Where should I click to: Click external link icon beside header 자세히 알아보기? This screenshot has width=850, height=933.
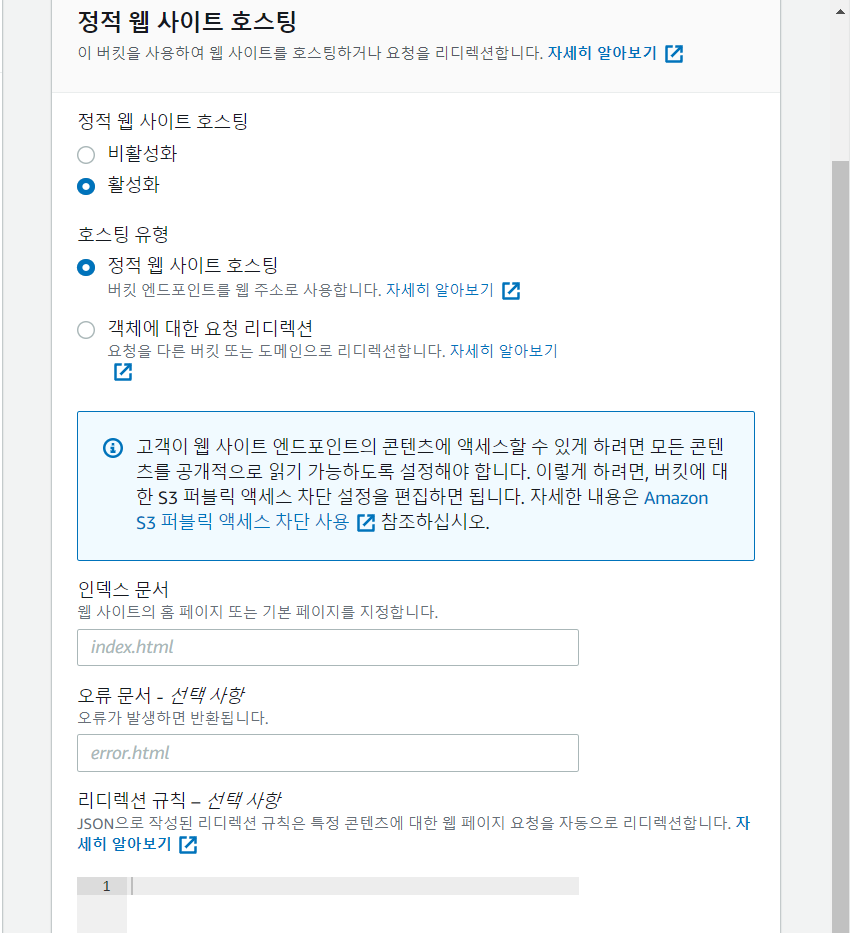point(674,54)
